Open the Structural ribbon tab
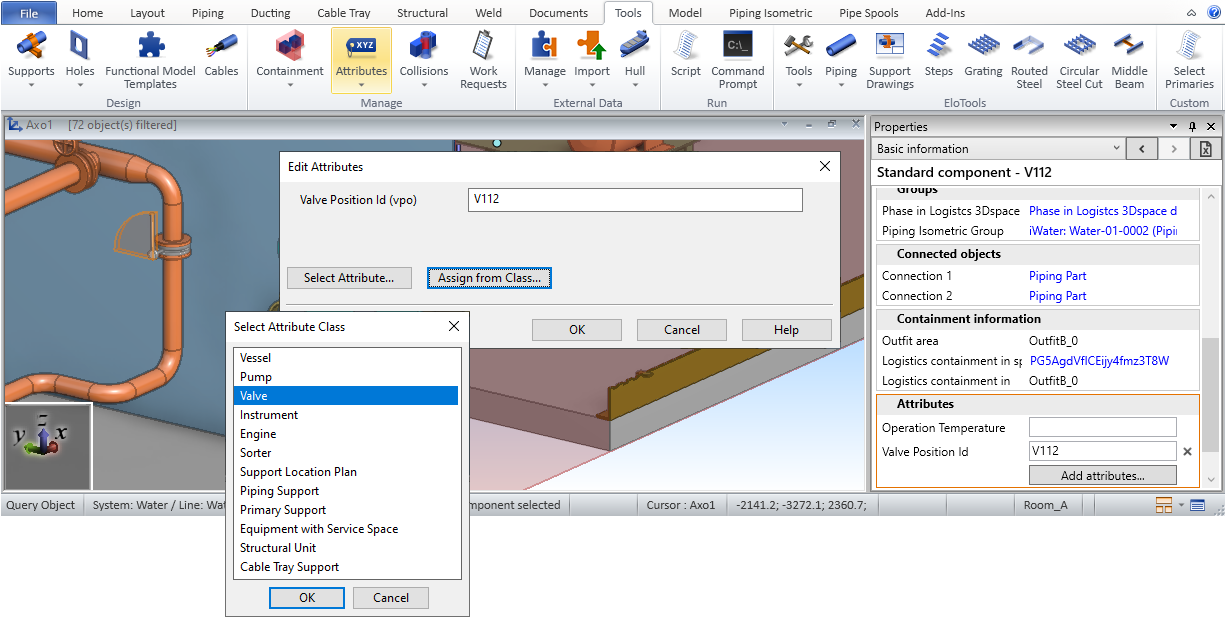The width and height of the screenshot is (1225, 617). tap(422, 13)
